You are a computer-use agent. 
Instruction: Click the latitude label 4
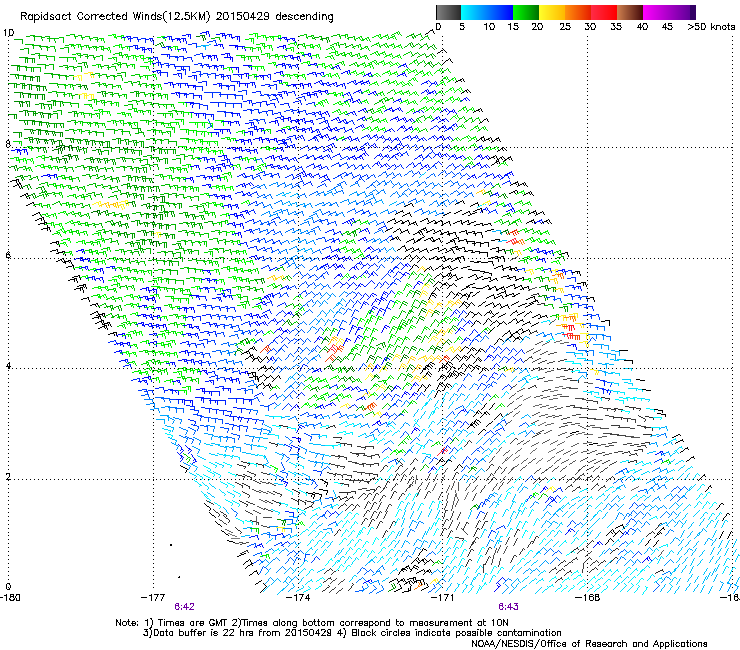coord(8,366)
